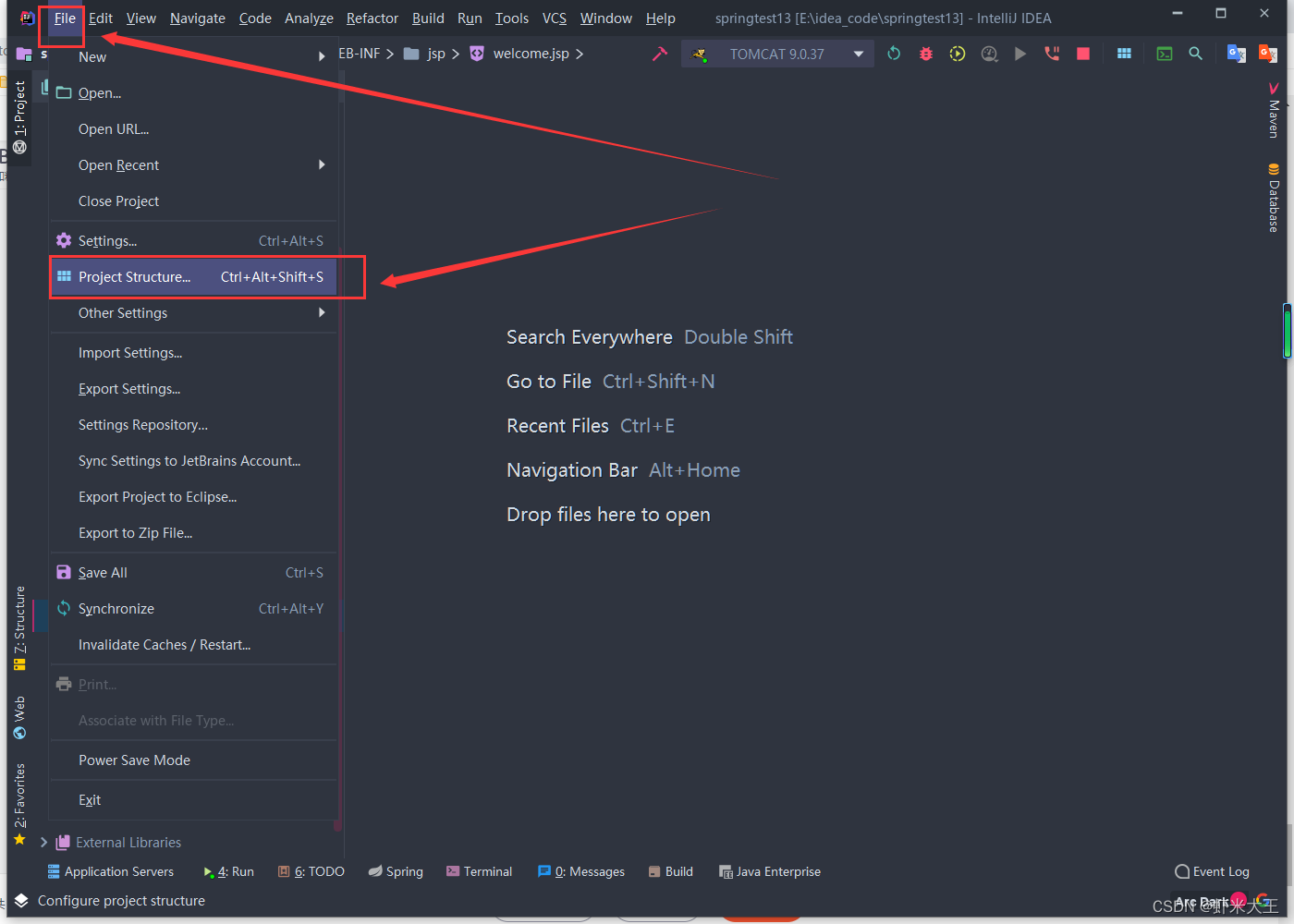Choose Export Project to Eclipse...
The image size is (1294, 924).
pos(194,497)
